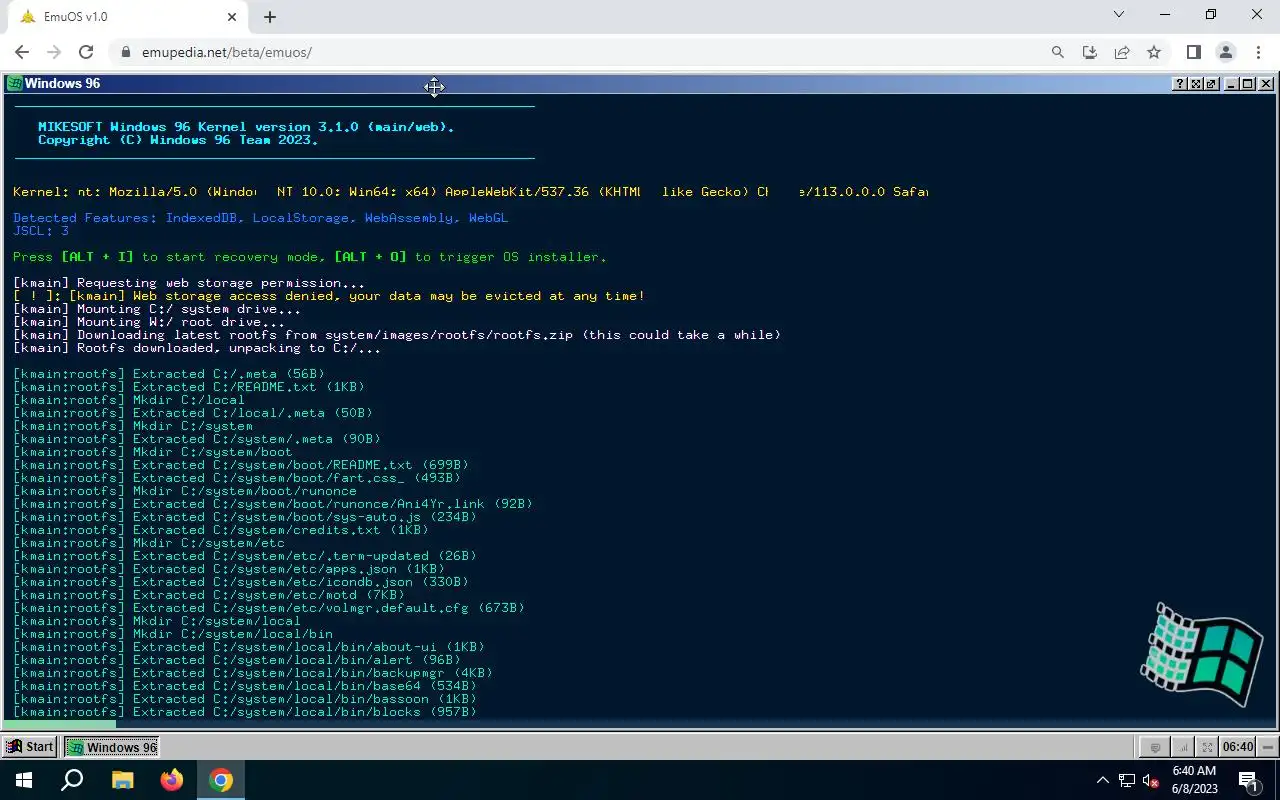Click 'Mounting W:/ root drive' line
Viewport: 1280px width, 800px height.
tap(149, 322)
